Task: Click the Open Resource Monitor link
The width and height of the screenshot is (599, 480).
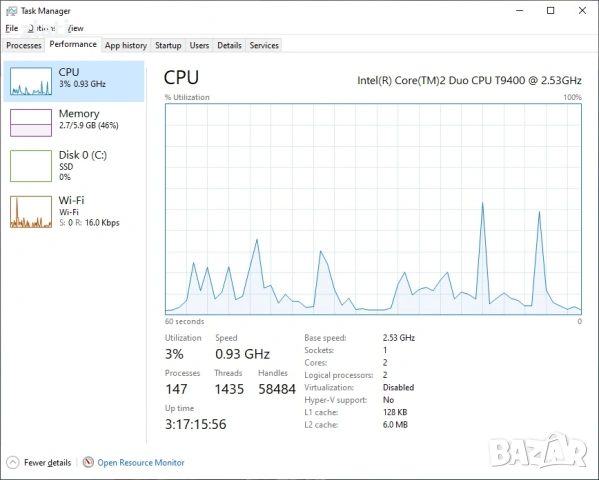Action: point(141,462)
